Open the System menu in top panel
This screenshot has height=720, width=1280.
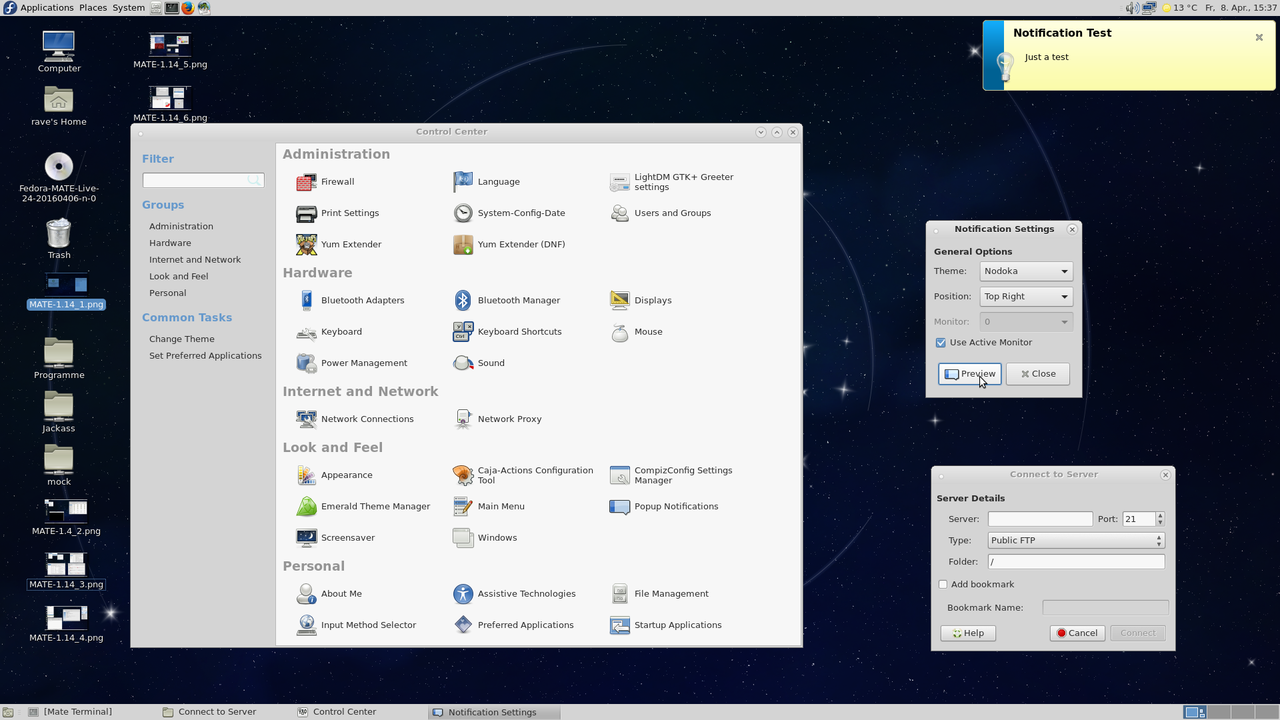128,8
